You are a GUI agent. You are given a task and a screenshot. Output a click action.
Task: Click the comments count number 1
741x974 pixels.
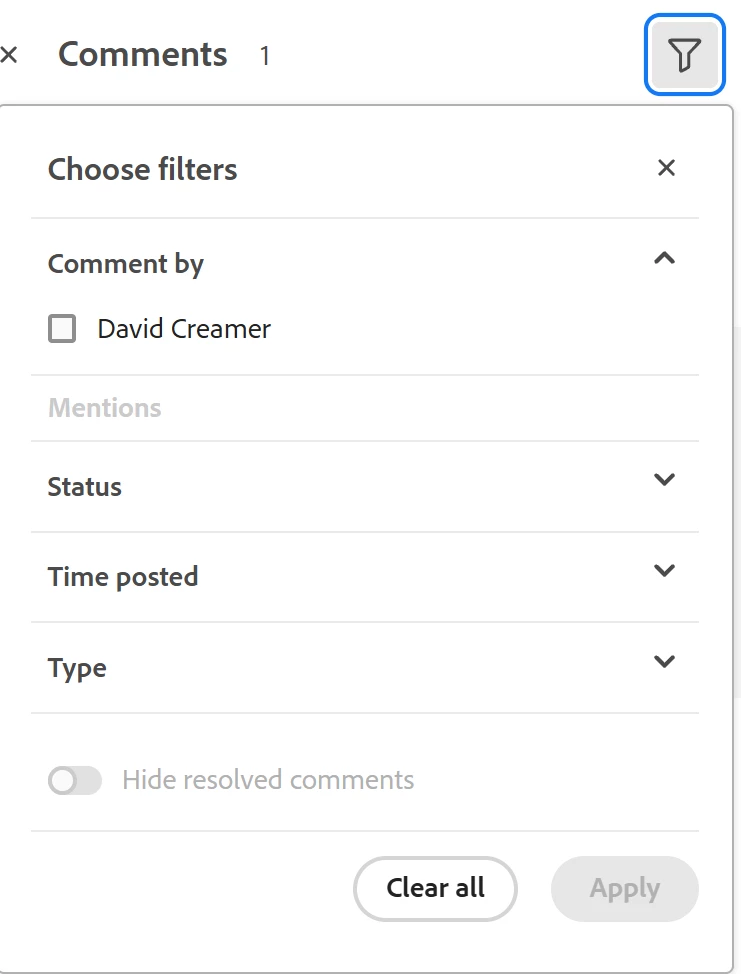coord(265,56)
